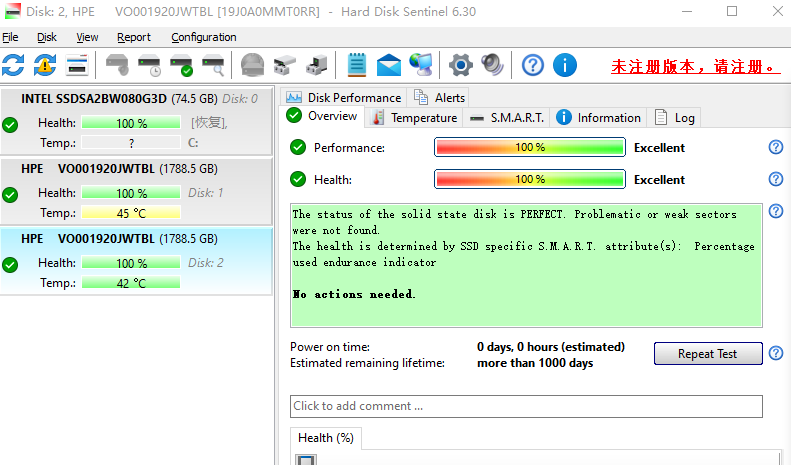Switch to the S.M.A.R.T. tab
Viewport: 791px width, 465px height.
tap(507, 117)
